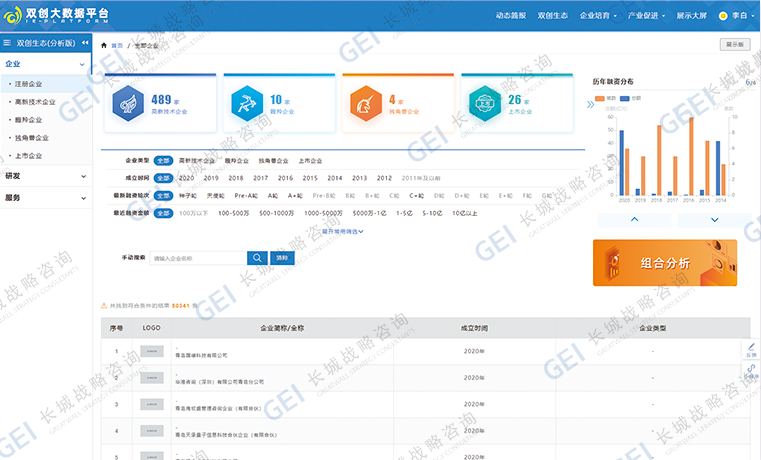Click the chart panel up chevron button

634,220
